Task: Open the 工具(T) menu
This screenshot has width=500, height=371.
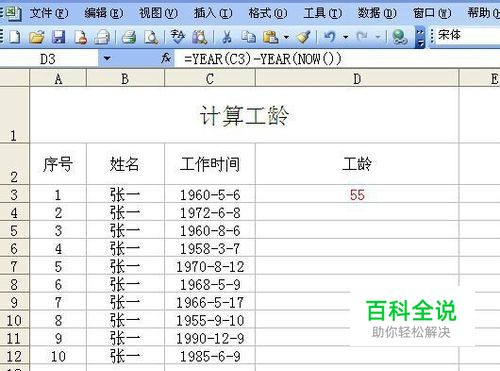Action: [323, 13]
